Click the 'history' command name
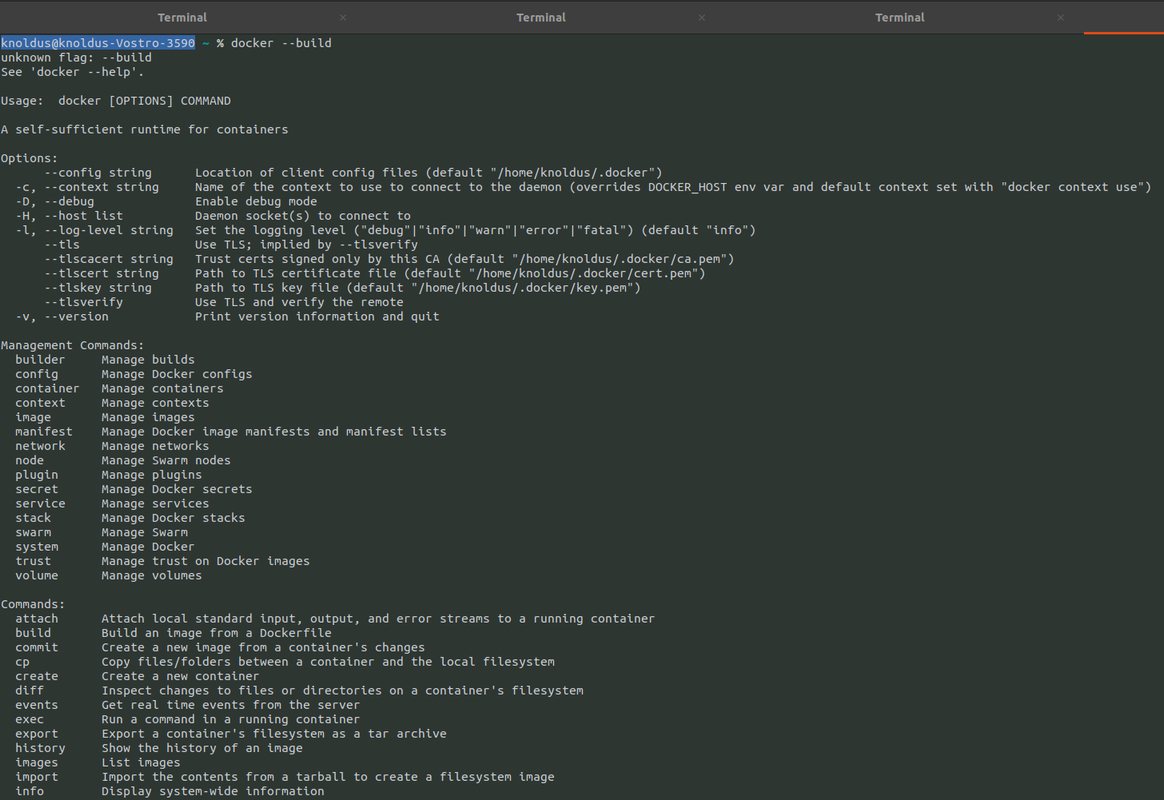The image size is (1164, 800). click(40, 748)
